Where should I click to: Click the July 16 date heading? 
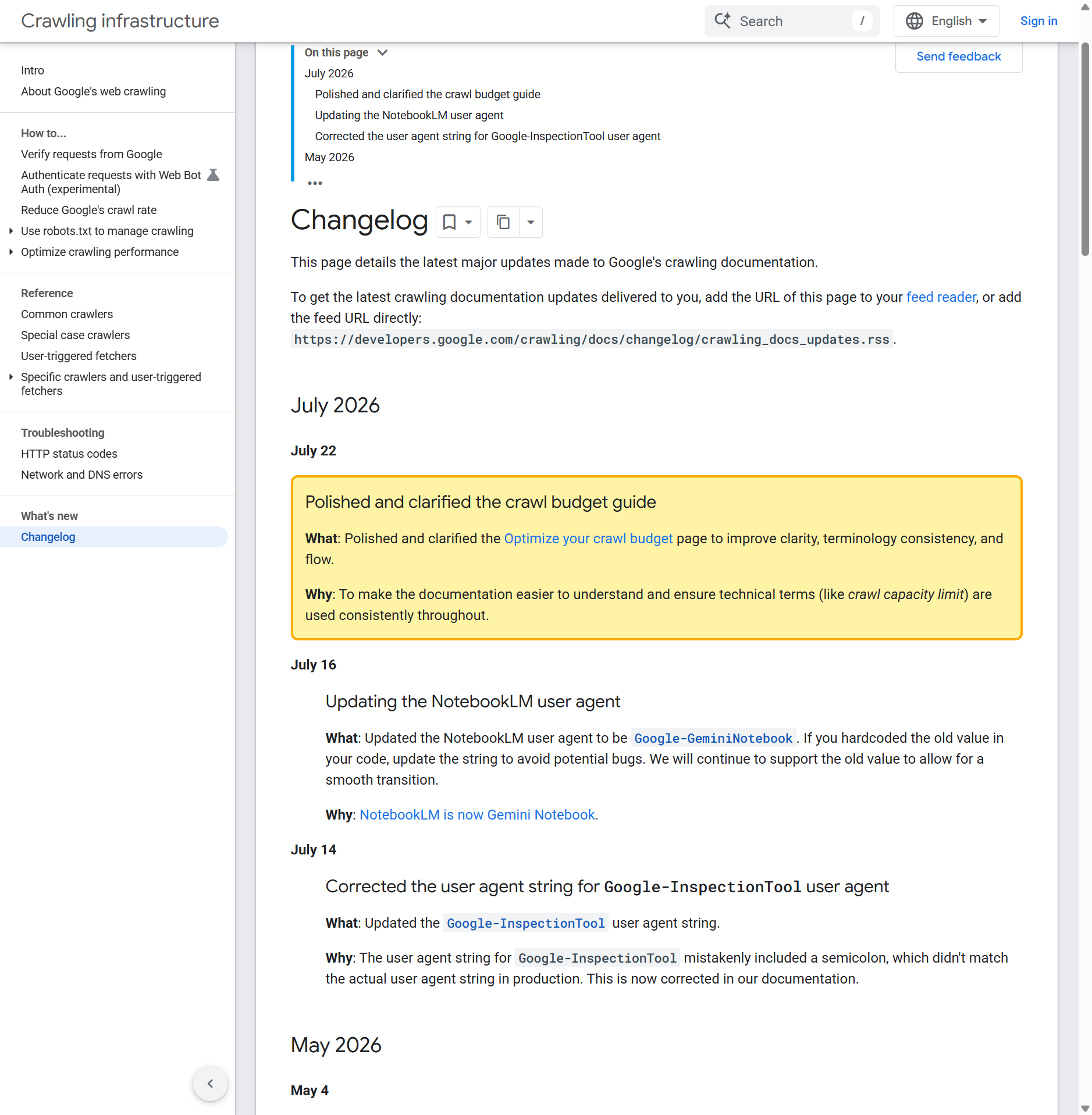tap(314, 665)
